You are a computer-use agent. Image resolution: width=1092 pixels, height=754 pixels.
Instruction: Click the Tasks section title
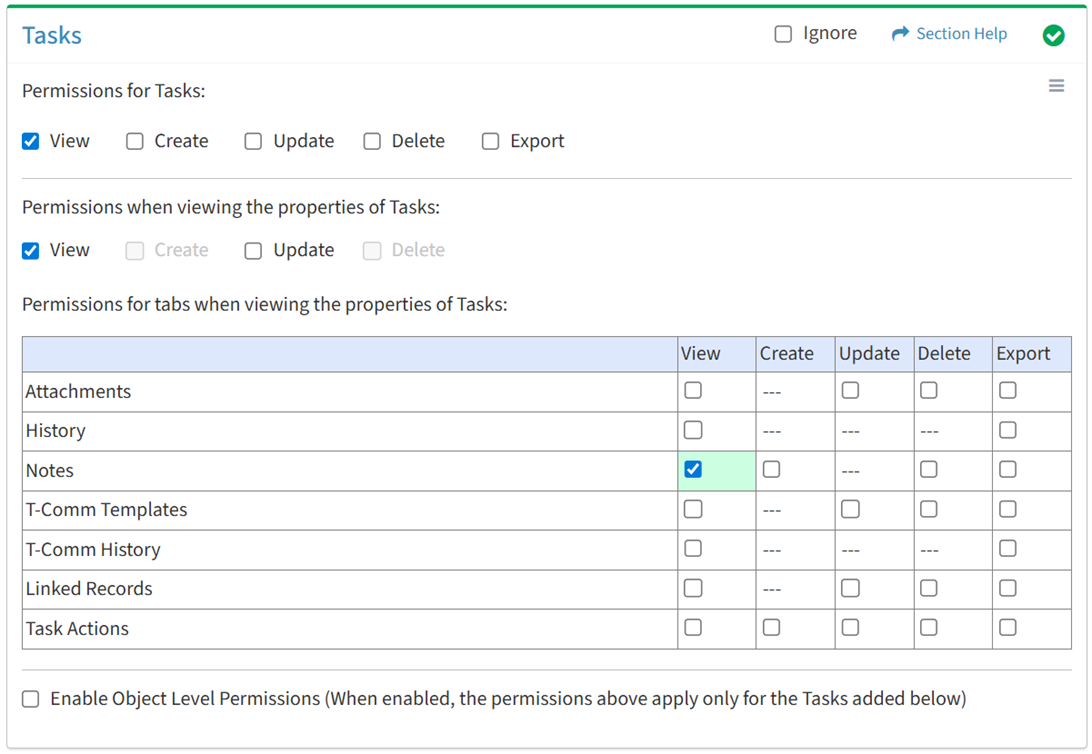[x=52, y=35]
